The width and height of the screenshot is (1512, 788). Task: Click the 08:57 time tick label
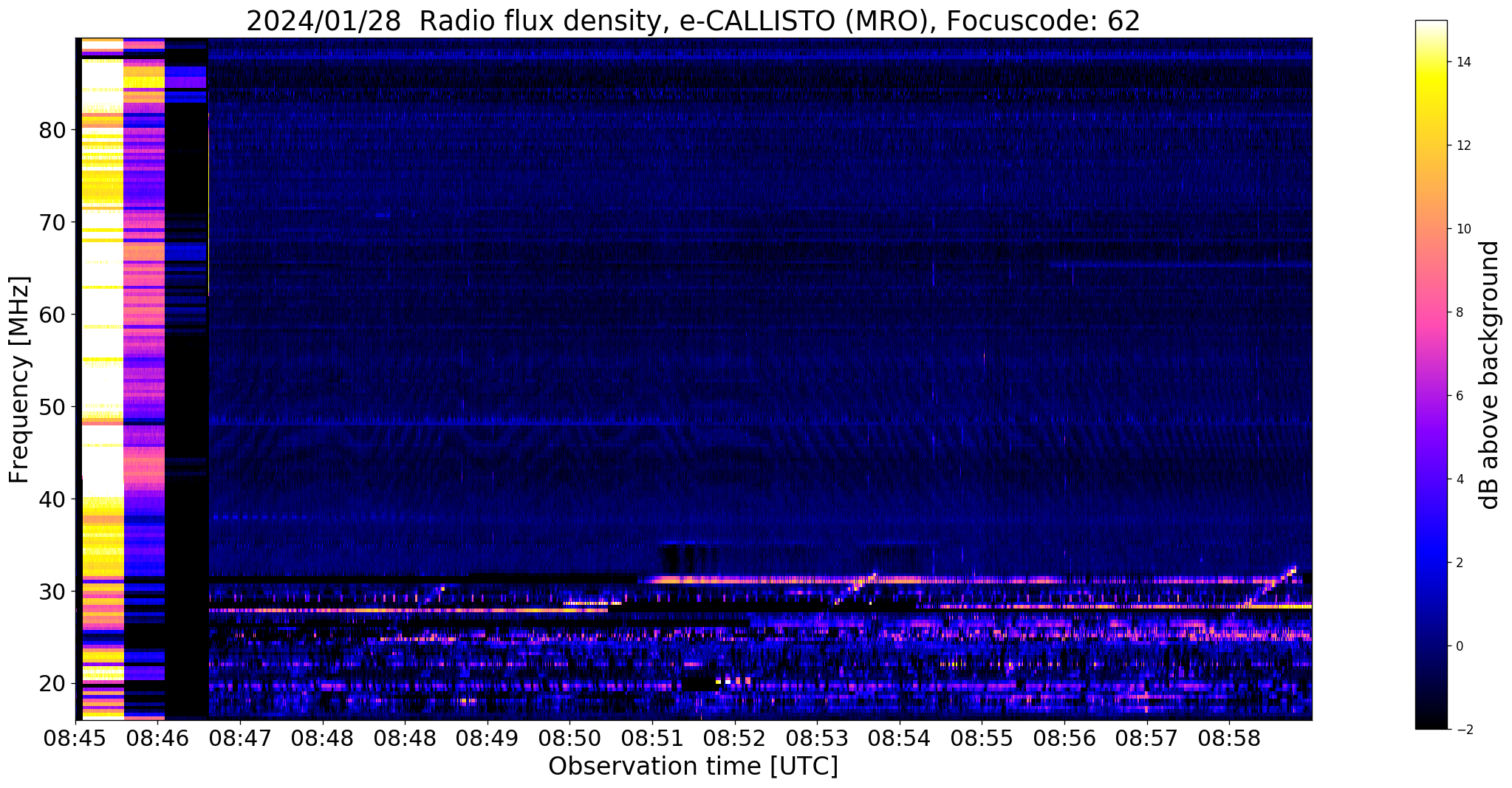pyautogui.click(x=1146, y=738)
